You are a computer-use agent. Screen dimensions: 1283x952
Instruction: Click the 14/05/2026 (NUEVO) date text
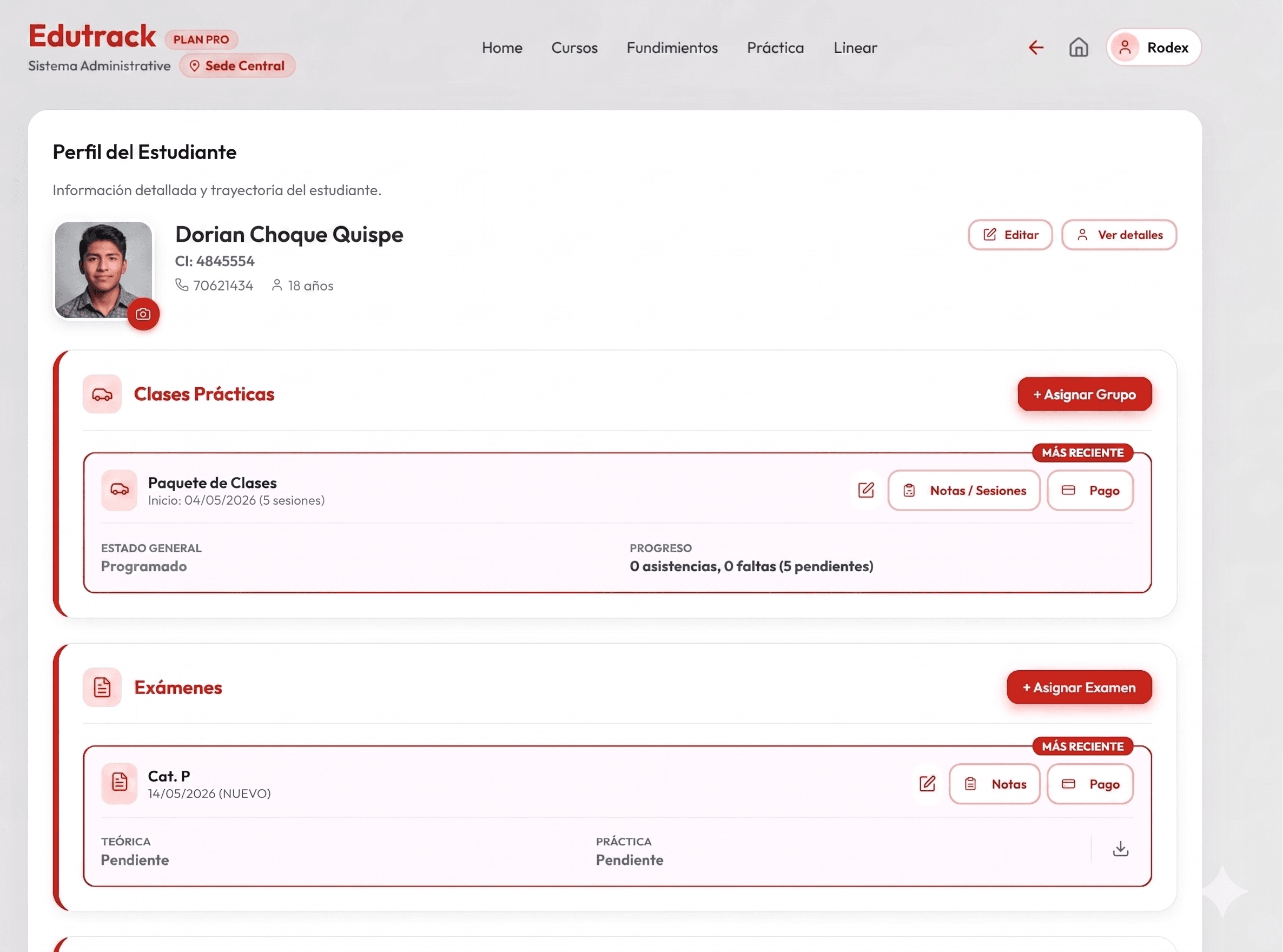coord(209,794)
